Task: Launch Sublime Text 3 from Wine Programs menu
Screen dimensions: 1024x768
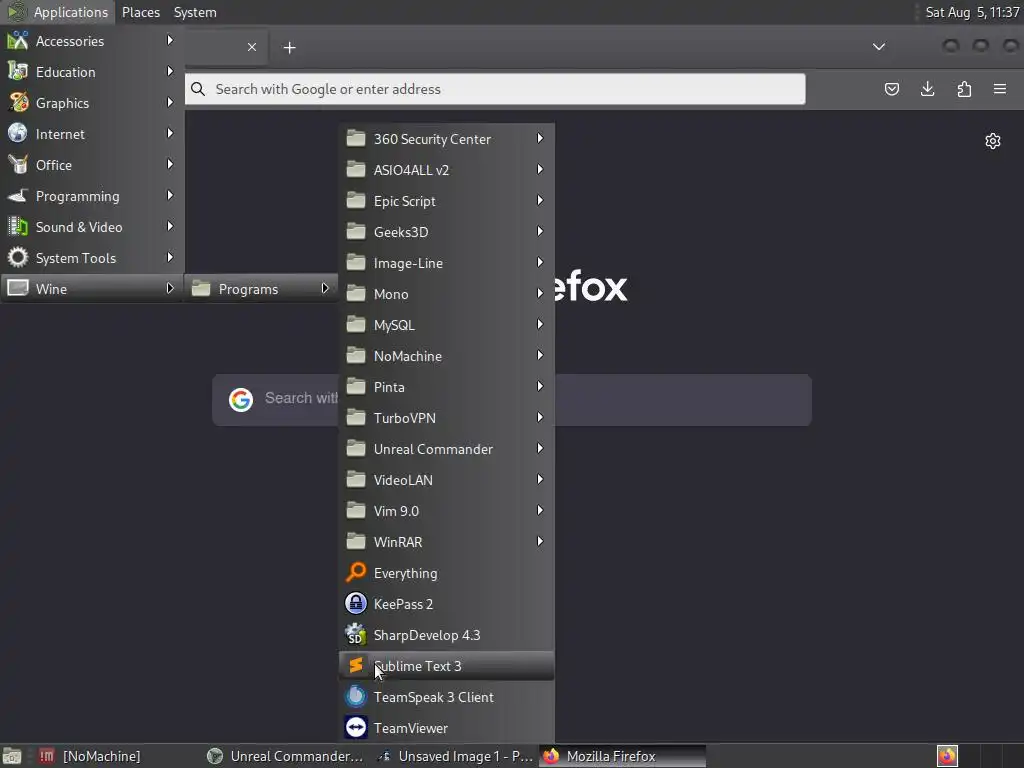Action: 447,666
